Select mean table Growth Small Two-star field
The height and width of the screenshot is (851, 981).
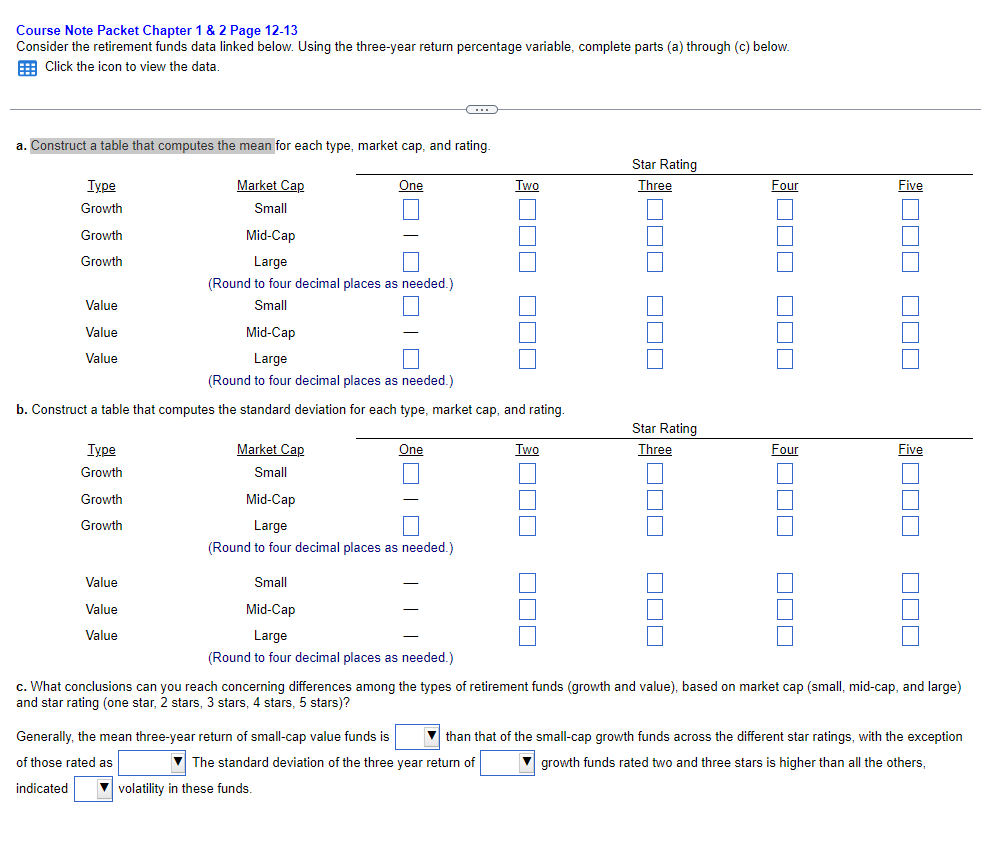tap(527, 209)
